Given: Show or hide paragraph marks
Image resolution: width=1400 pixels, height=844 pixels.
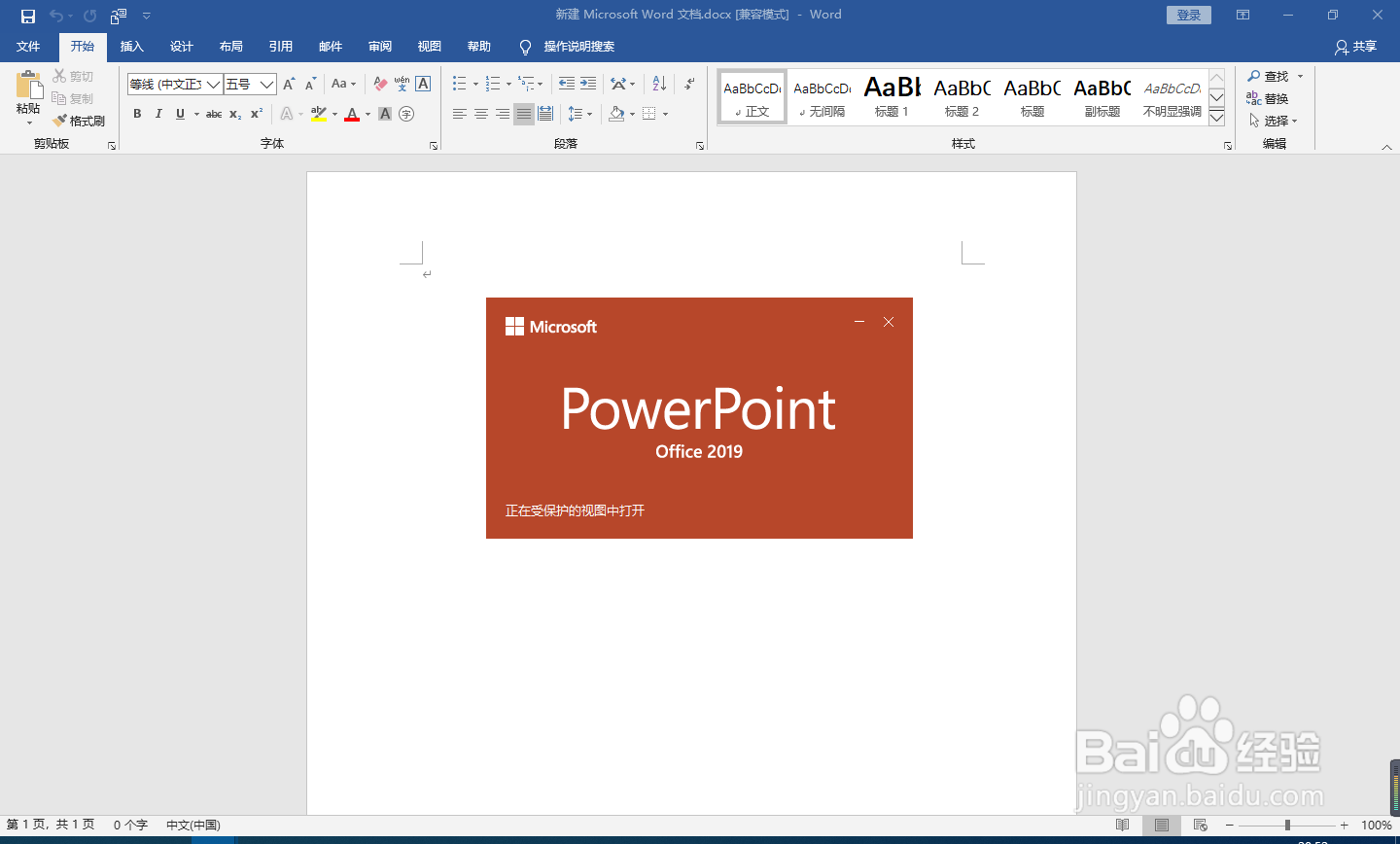Looking at the screenshot, I should (689, 84).
